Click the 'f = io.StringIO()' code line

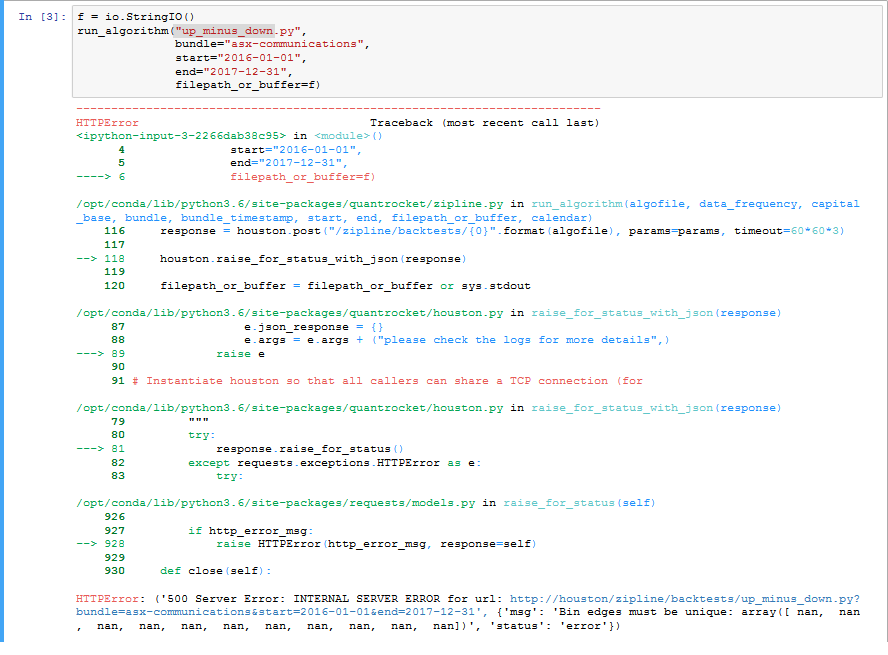pyautogui.click(x=136, y=17)
